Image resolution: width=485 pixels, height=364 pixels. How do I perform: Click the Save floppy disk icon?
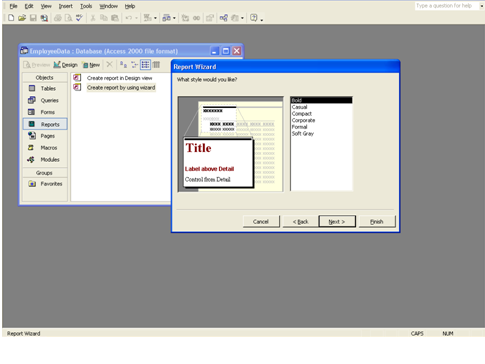pyautogui.click(x=33, y=18)
